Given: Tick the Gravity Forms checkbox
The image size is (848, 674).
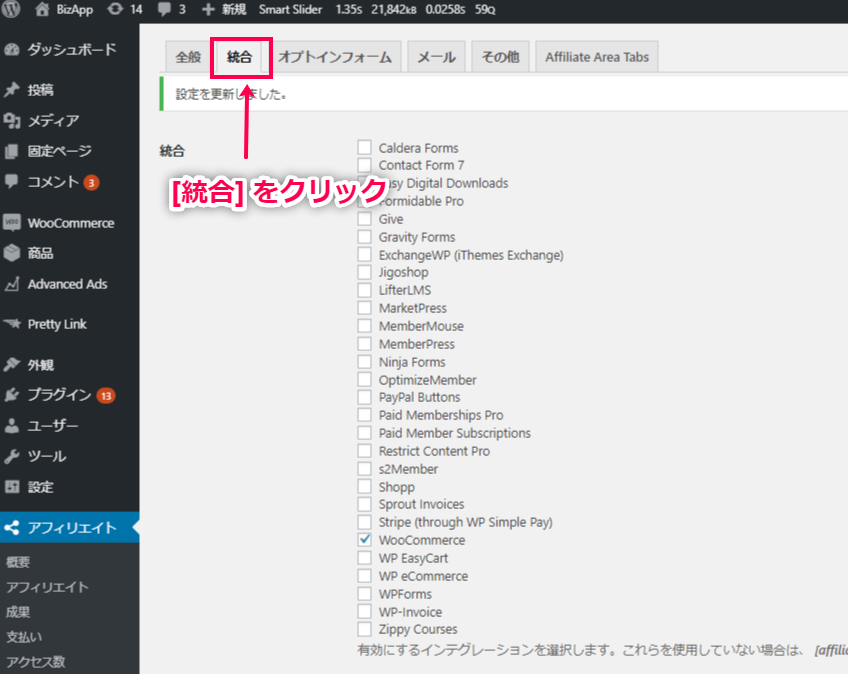Looking at the screenshot, I should pyautogui.click(x=365, y=236).
